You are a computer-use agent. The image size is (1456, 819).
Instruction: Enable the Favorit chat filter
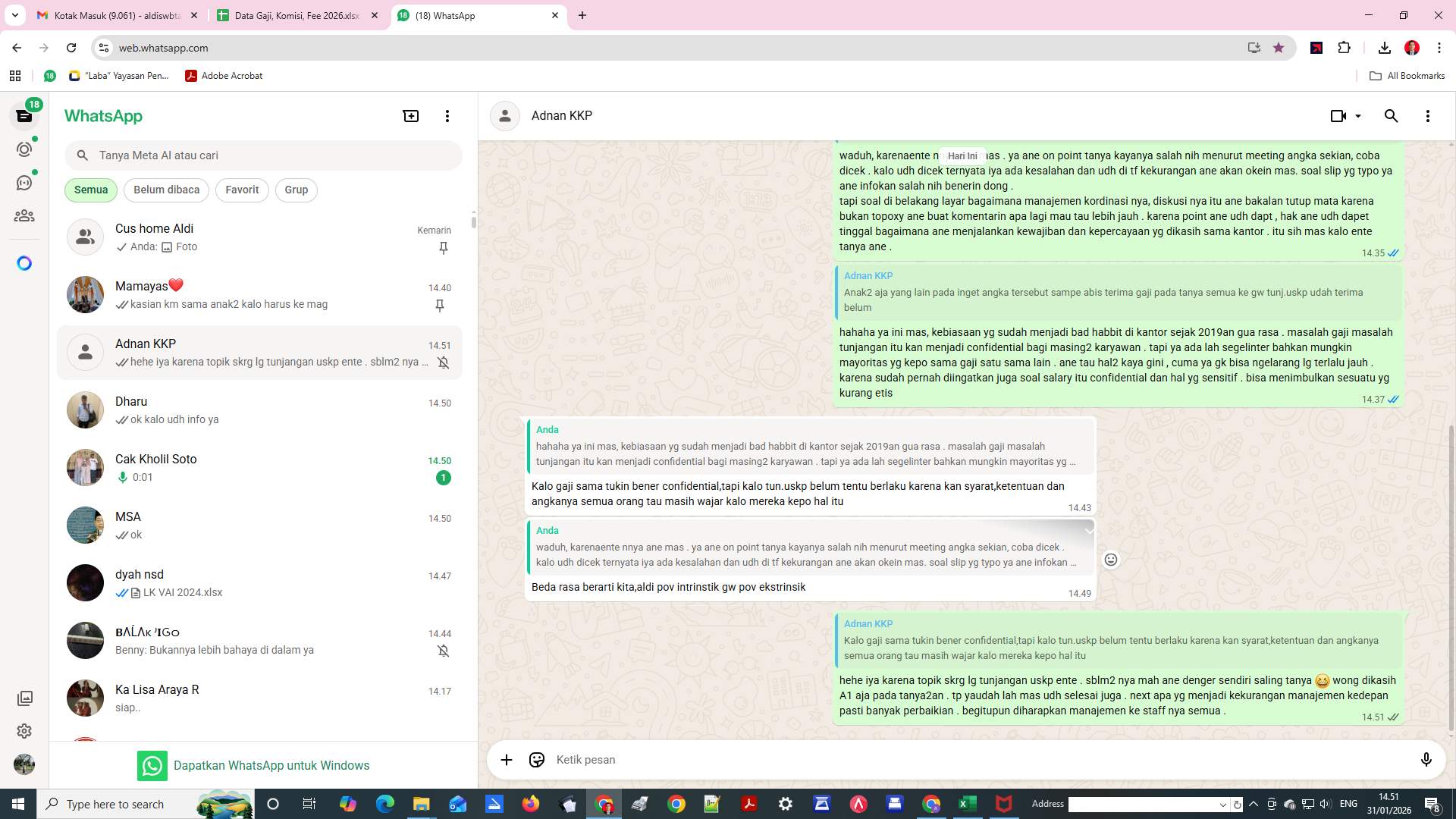[x=242, y=190]
